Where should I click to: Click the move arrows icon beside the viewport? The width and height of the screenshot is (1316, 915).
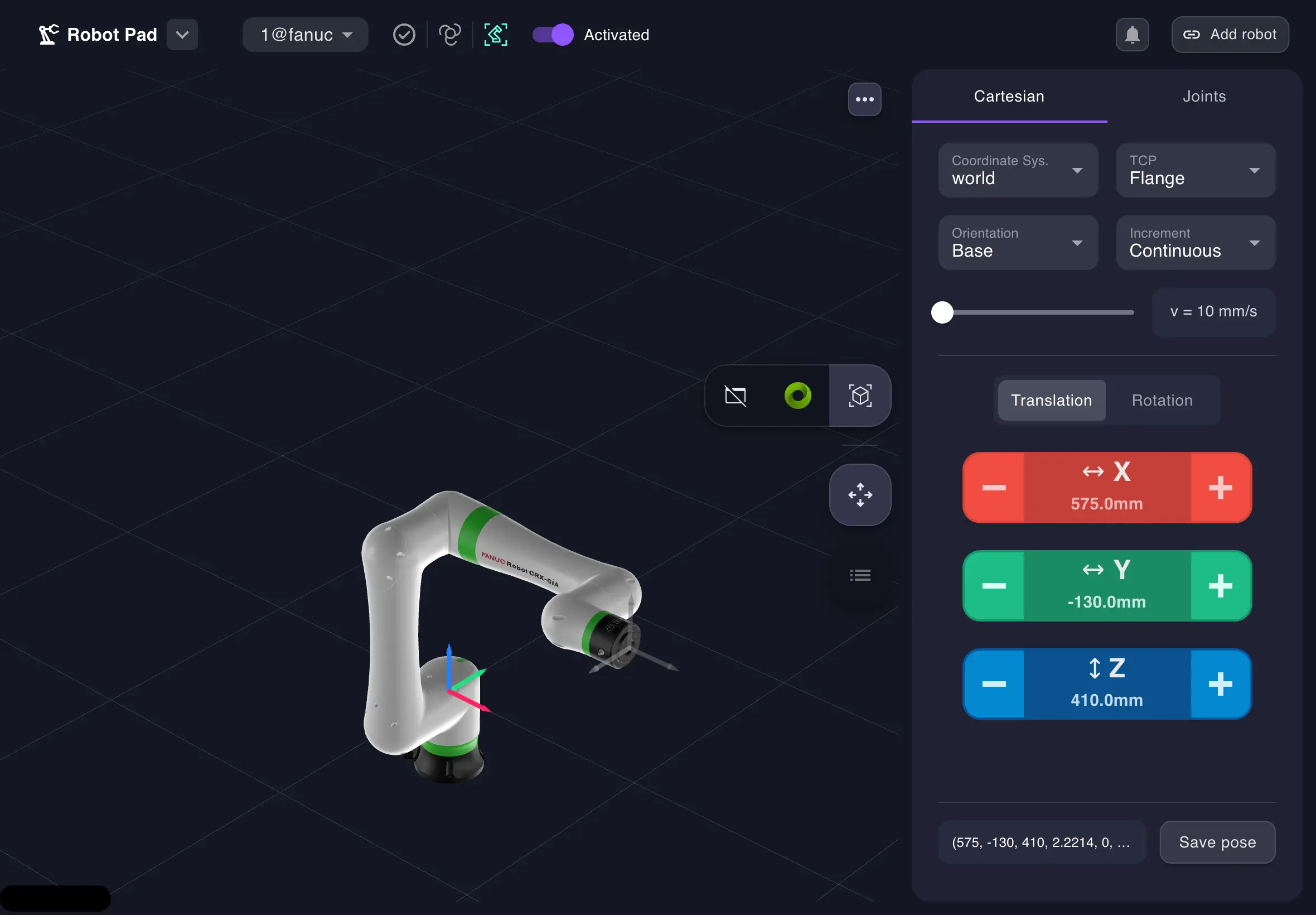click(860, 495)
